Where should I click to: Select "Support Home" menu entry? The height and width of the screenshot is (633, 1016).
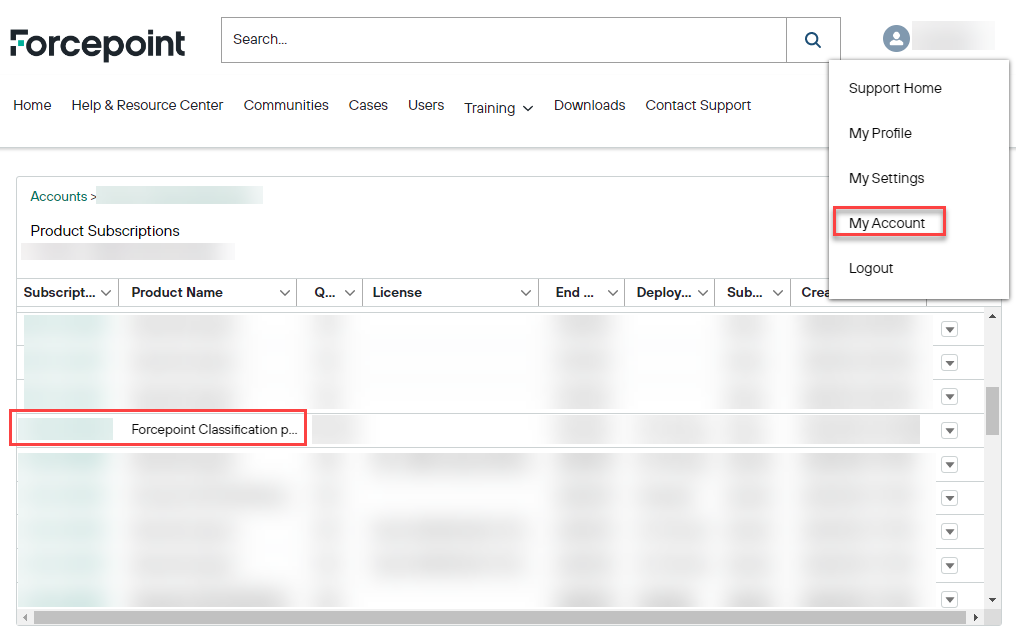894,88
